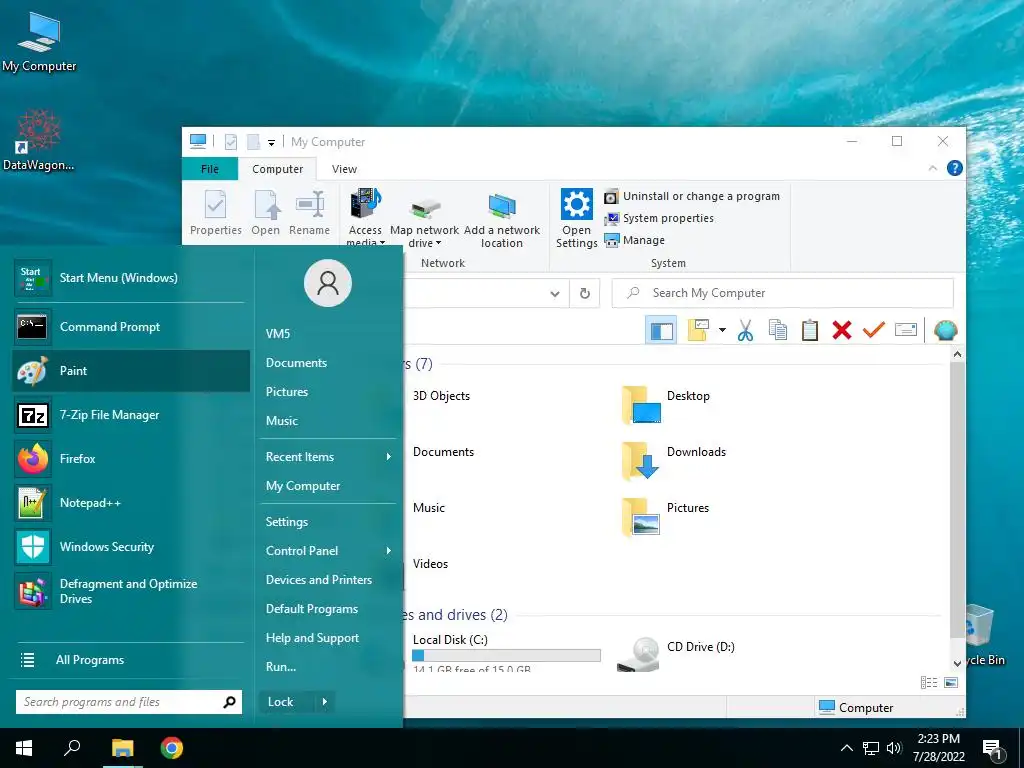1024x768 pixels.
Task: Open Customize Quick Access Toolbar dropdown
Action: (271, 142)
